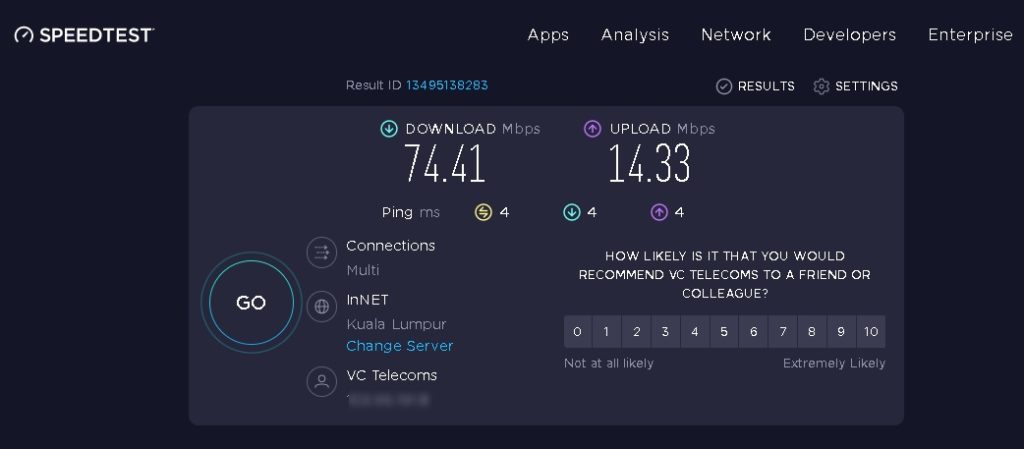1024x449 pixels.
Task: Click the upload latency ping icon
Action: [x=659, y=212]
